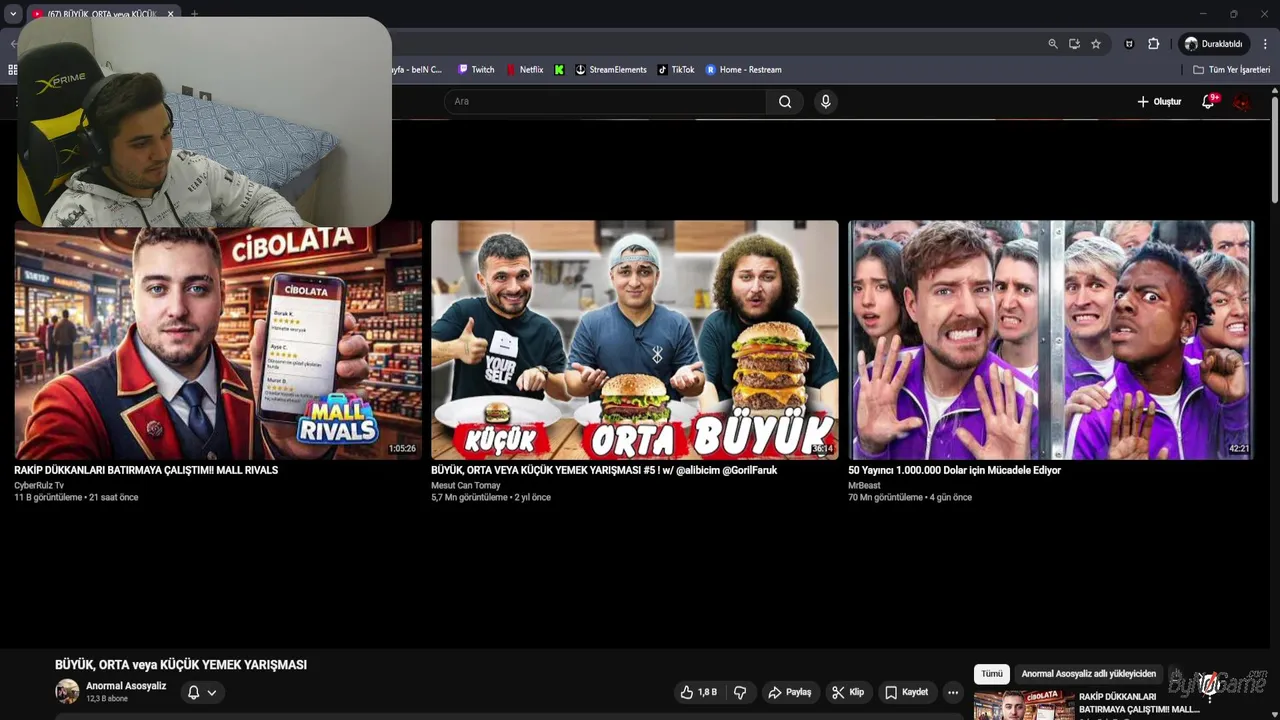Open the subscription notification bell dropdown
This screenshot has width=1280, height=720.
tap(202, 692)
